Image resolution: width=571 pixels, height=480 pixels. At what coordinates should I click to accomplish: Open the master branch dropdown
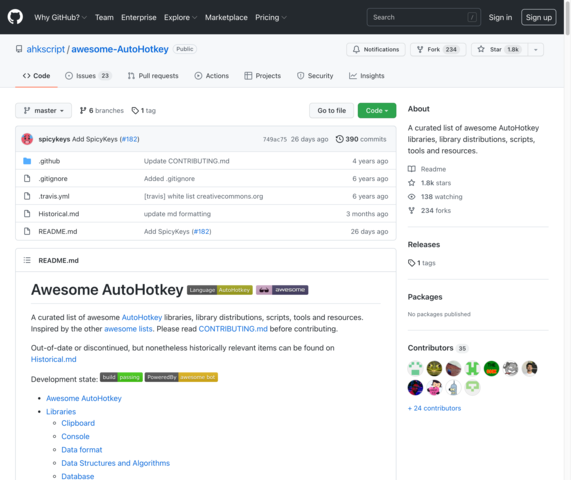(43, 110)
